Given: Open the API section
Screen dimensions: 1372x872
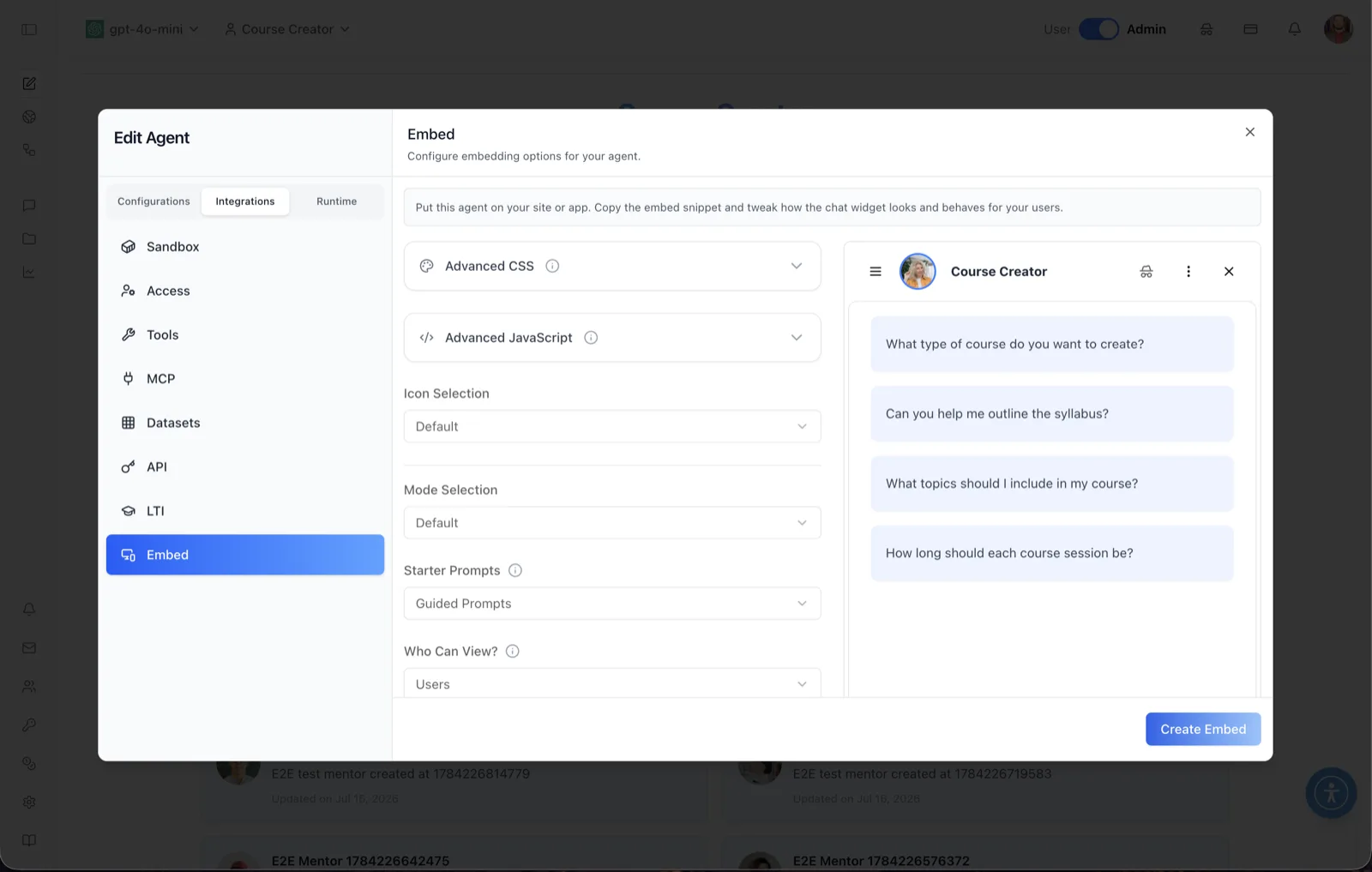Looking at the screenshot, I should [245, 467].
